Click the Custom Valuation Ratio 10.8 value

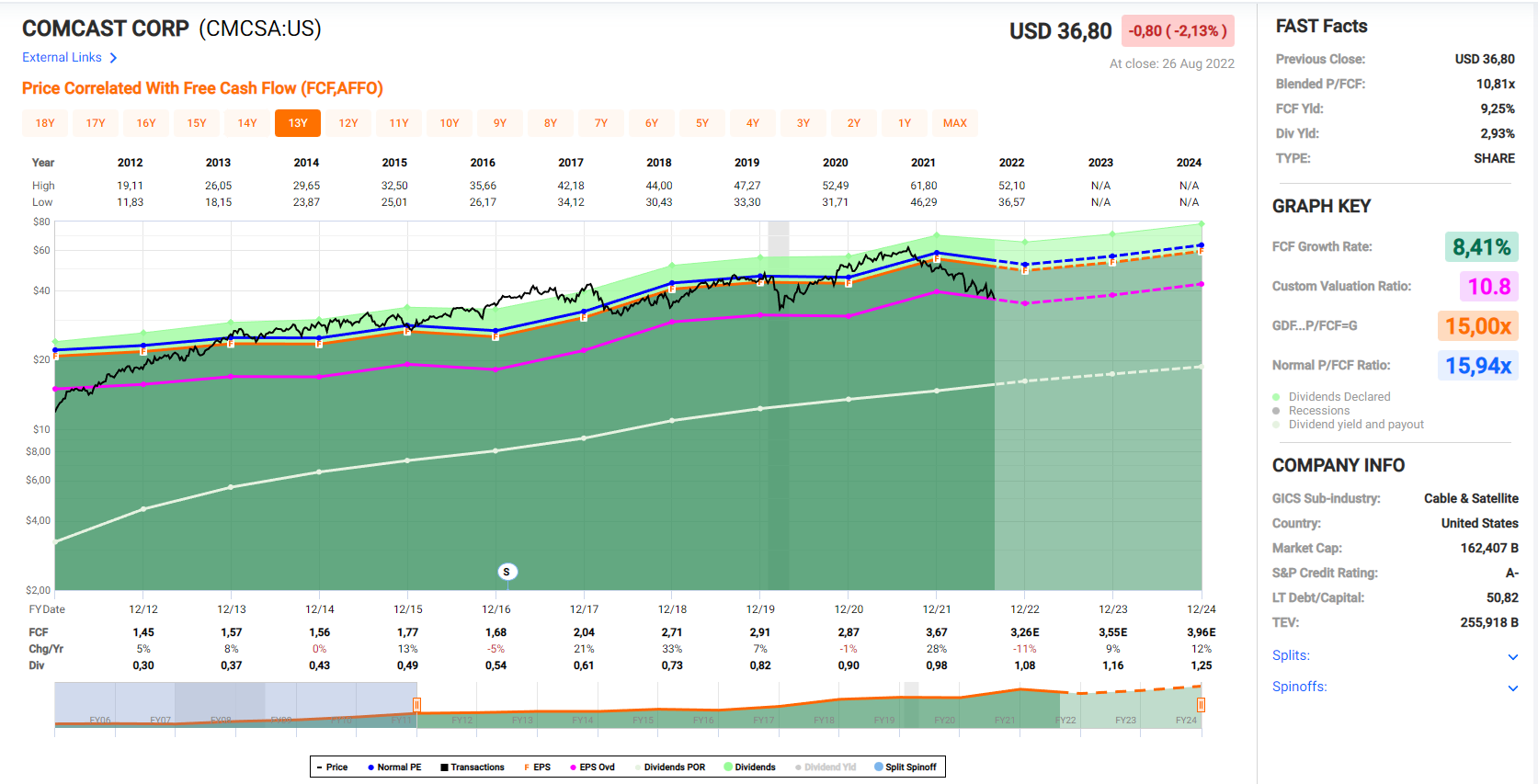pyautogui.click(x=1488, y=287)
